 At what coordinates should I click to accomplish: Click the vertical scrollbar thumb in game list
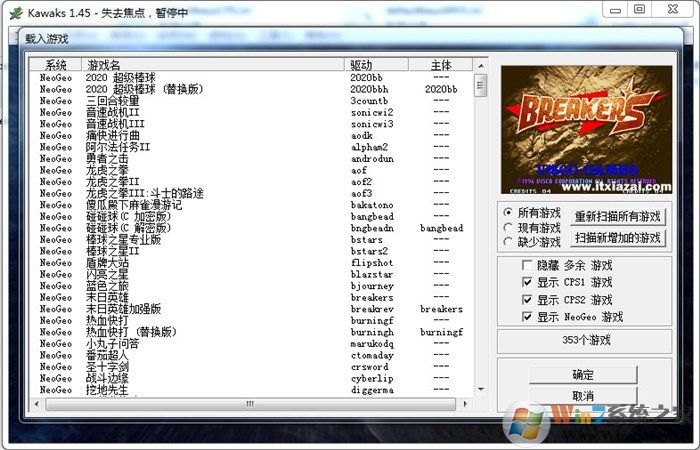click(x=481, y=85)
